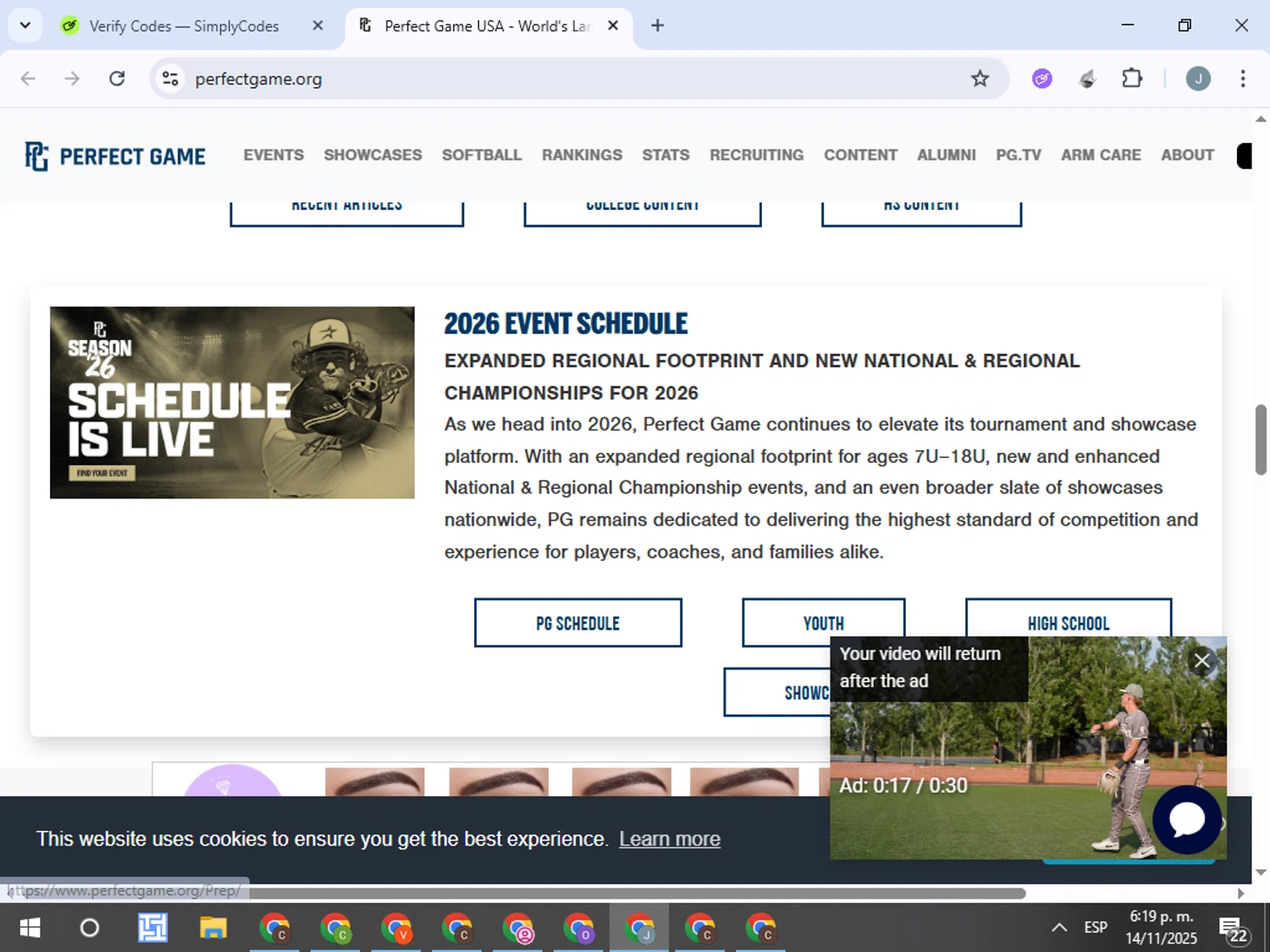Click the scroll-down arrow of vertical scrollbar
This screenshot has height=952, width=1270.
click(1261, 872)
